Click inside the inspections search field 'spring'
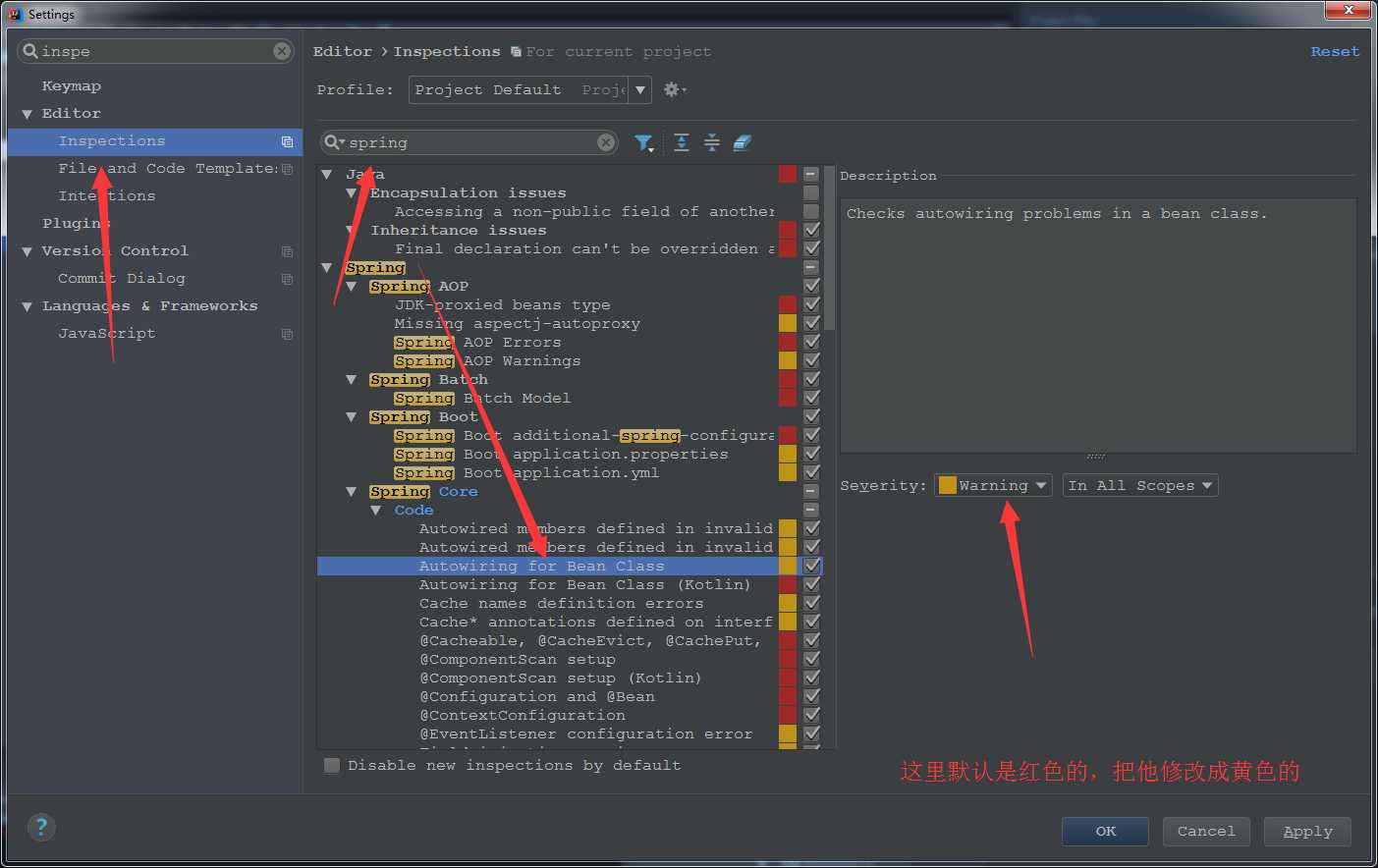Screen dimensions: 1378x868 click(x=469, y=142)
